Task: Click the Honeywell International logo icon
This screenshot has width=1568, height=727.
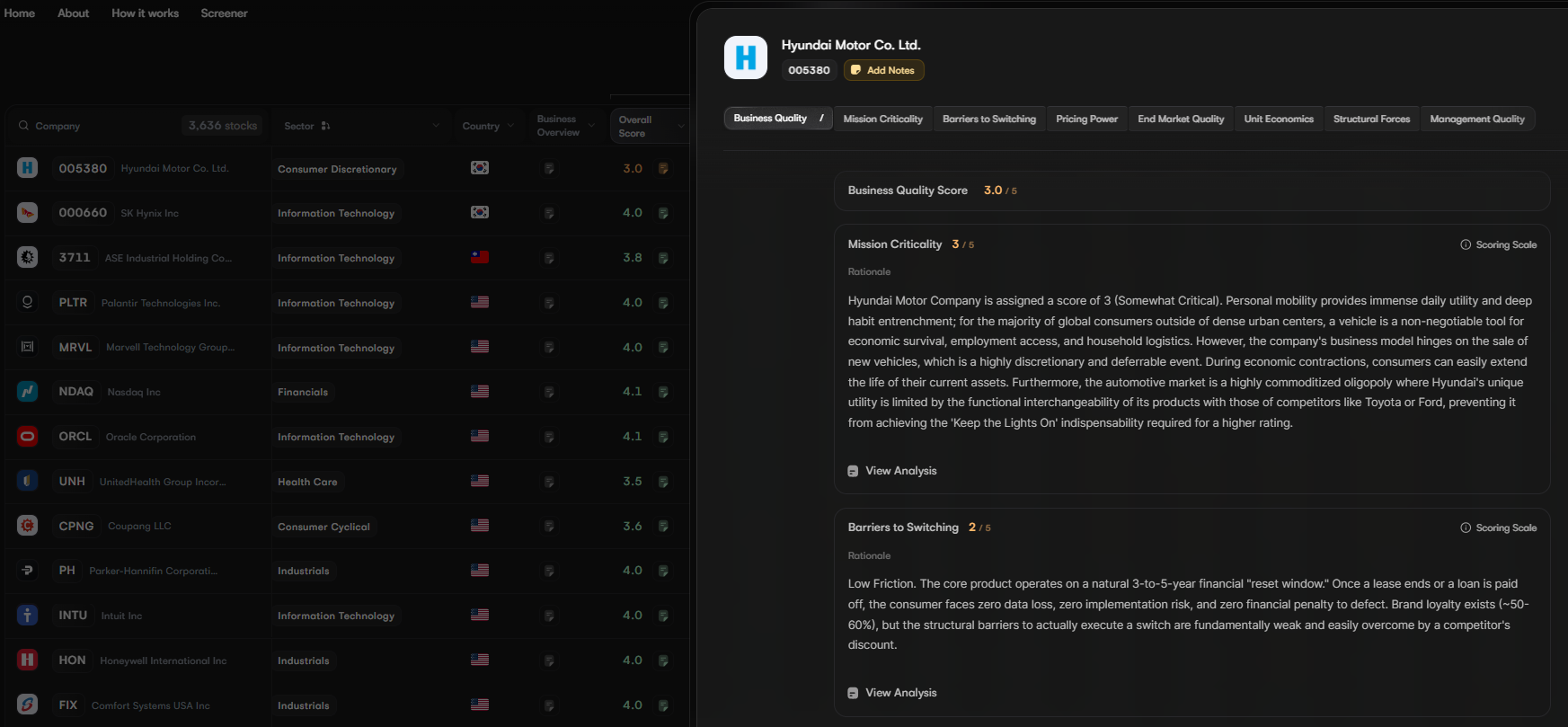Action: coord(28,660)
